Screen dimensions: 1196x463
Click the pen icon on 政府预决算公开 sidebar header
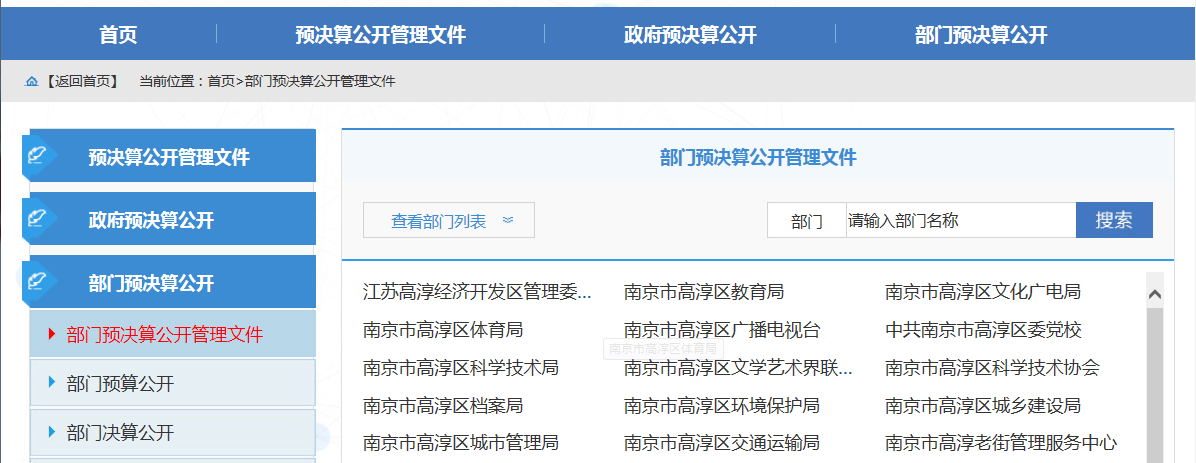(37, 219)
